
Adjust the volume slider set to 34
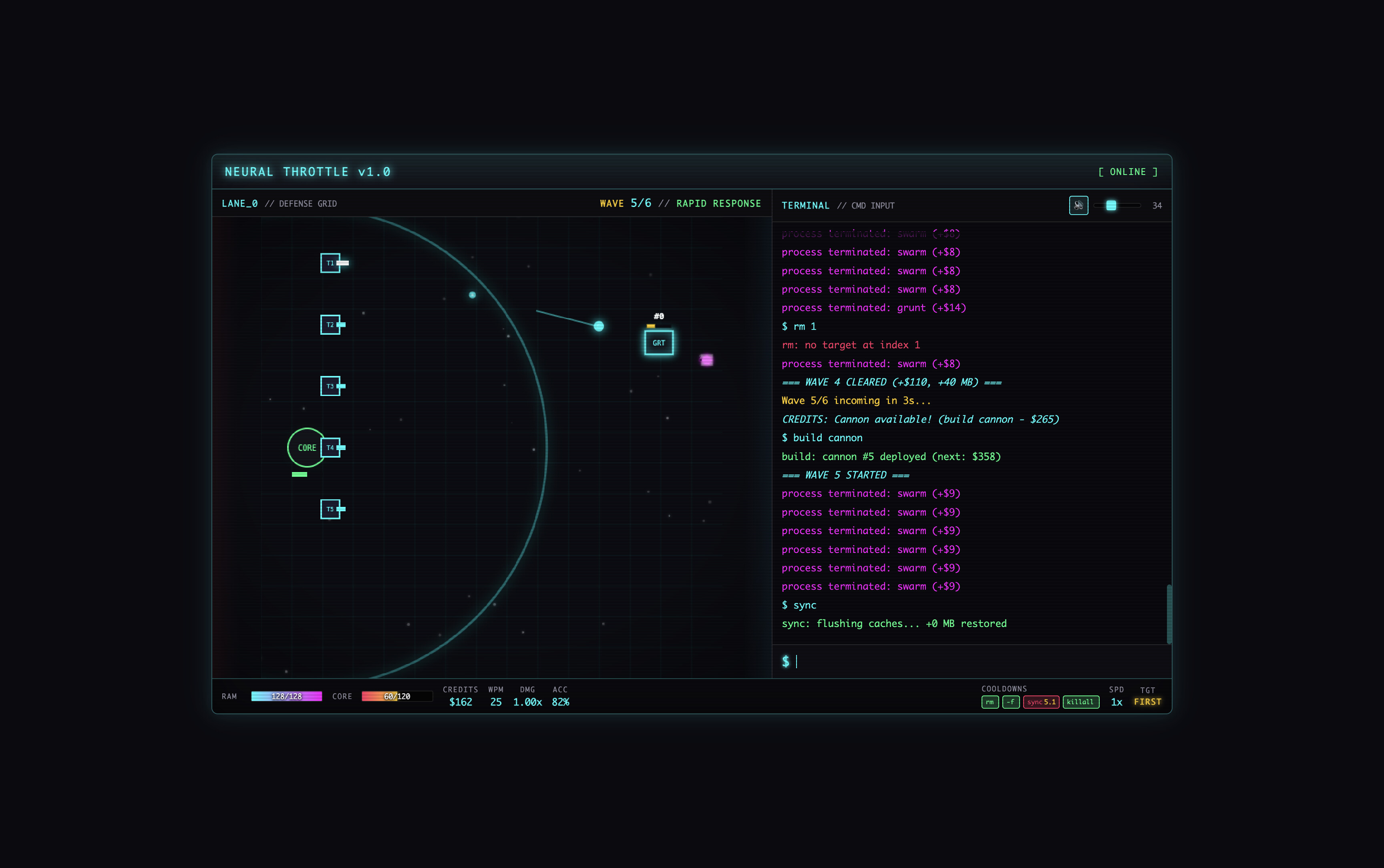1112,205
